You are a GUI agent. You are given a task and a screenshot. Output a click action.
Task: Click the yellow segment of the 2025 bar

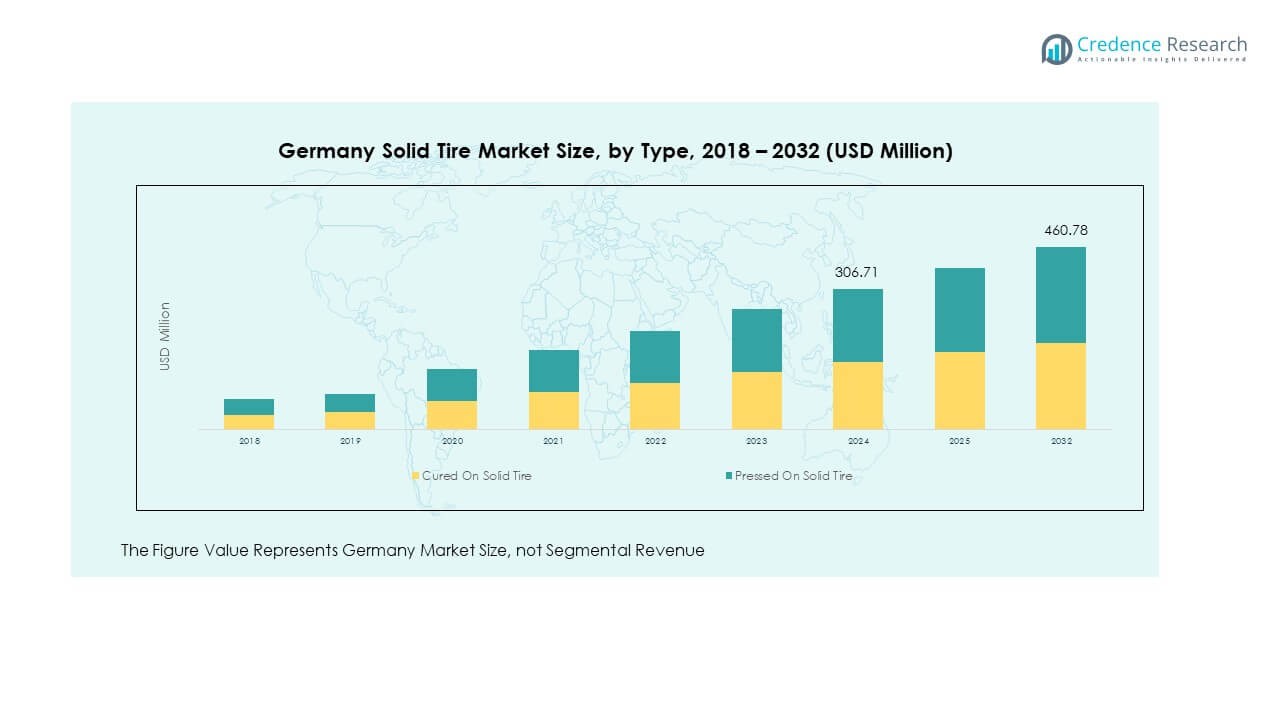[x=959, y=390]
